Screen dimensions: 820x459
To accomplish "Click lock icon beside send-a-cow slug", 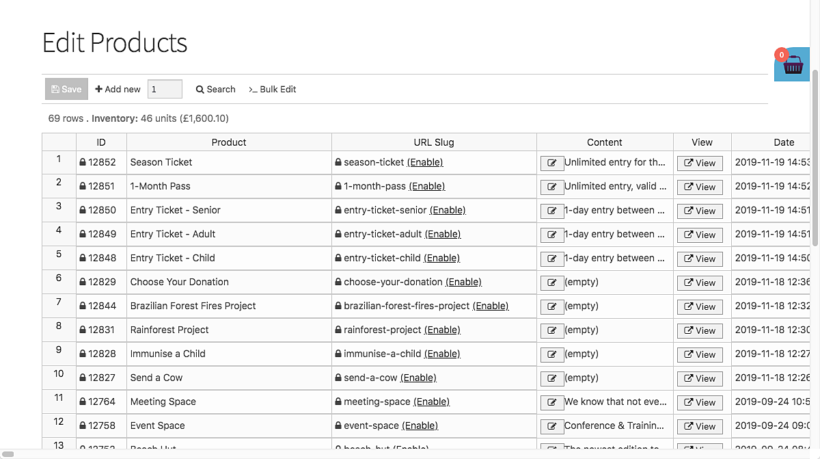I will tap(338, 378).
